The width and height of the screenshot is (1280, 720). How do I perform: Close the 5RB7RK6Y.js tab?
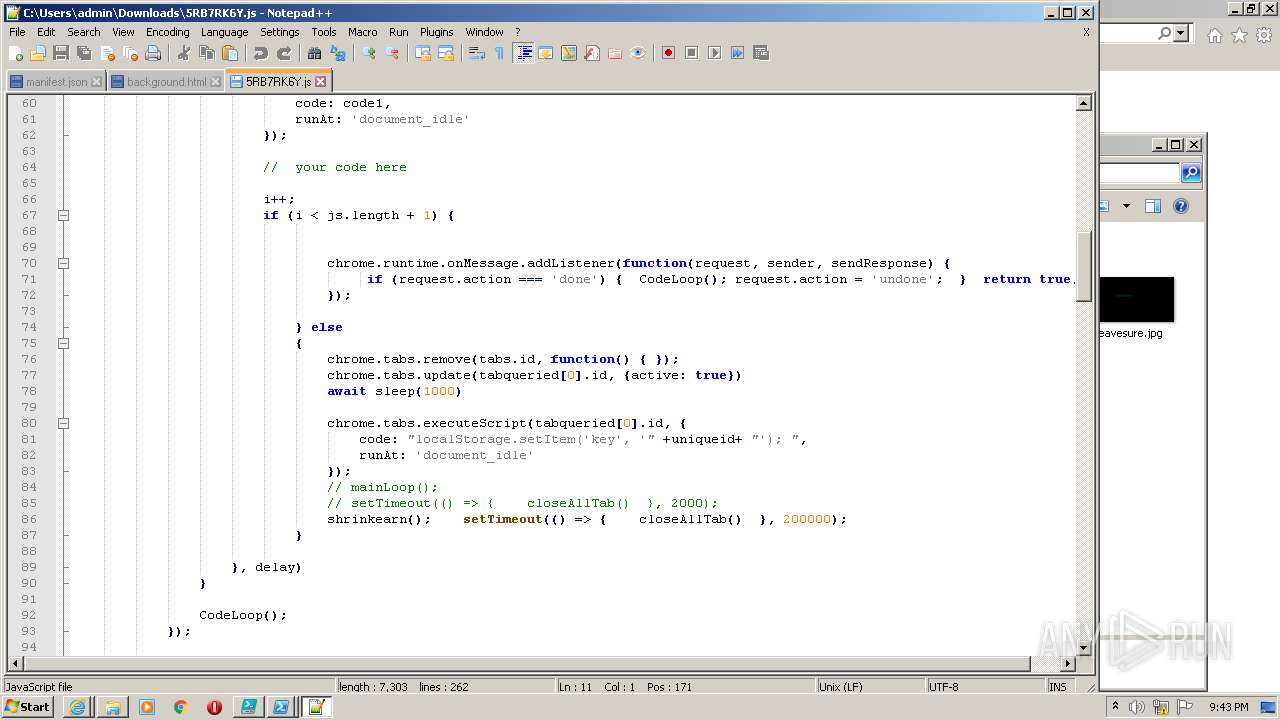320,82
